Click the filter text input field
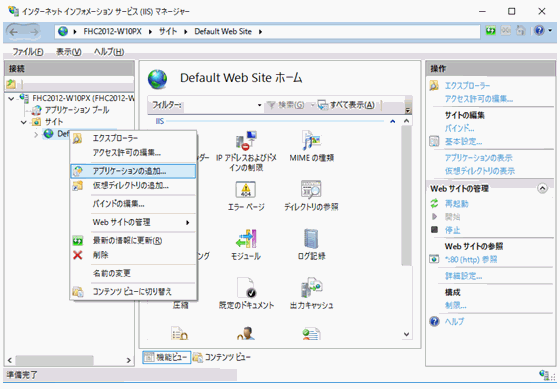 (x=219, y=105)
